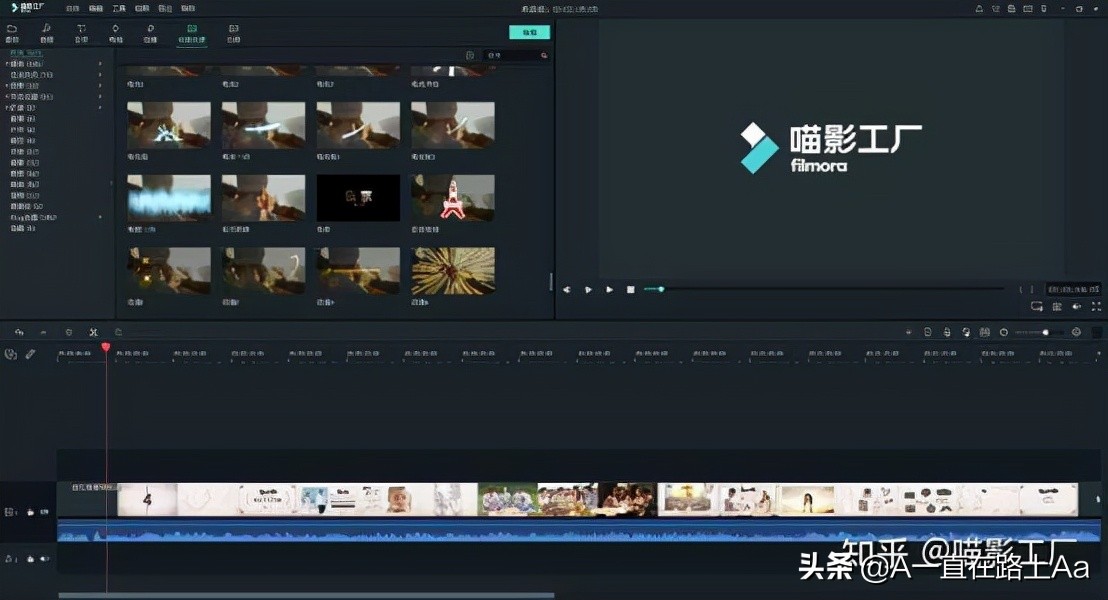Open the Media tab in the top toolbar
Screen dimensions: 1108x600
12,33
